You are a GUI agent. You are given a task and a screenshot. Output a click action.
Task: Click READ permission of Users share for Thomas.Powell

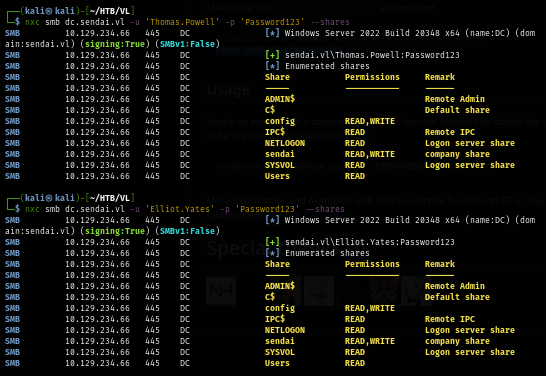pyautogui.click(x=355, y=176)
